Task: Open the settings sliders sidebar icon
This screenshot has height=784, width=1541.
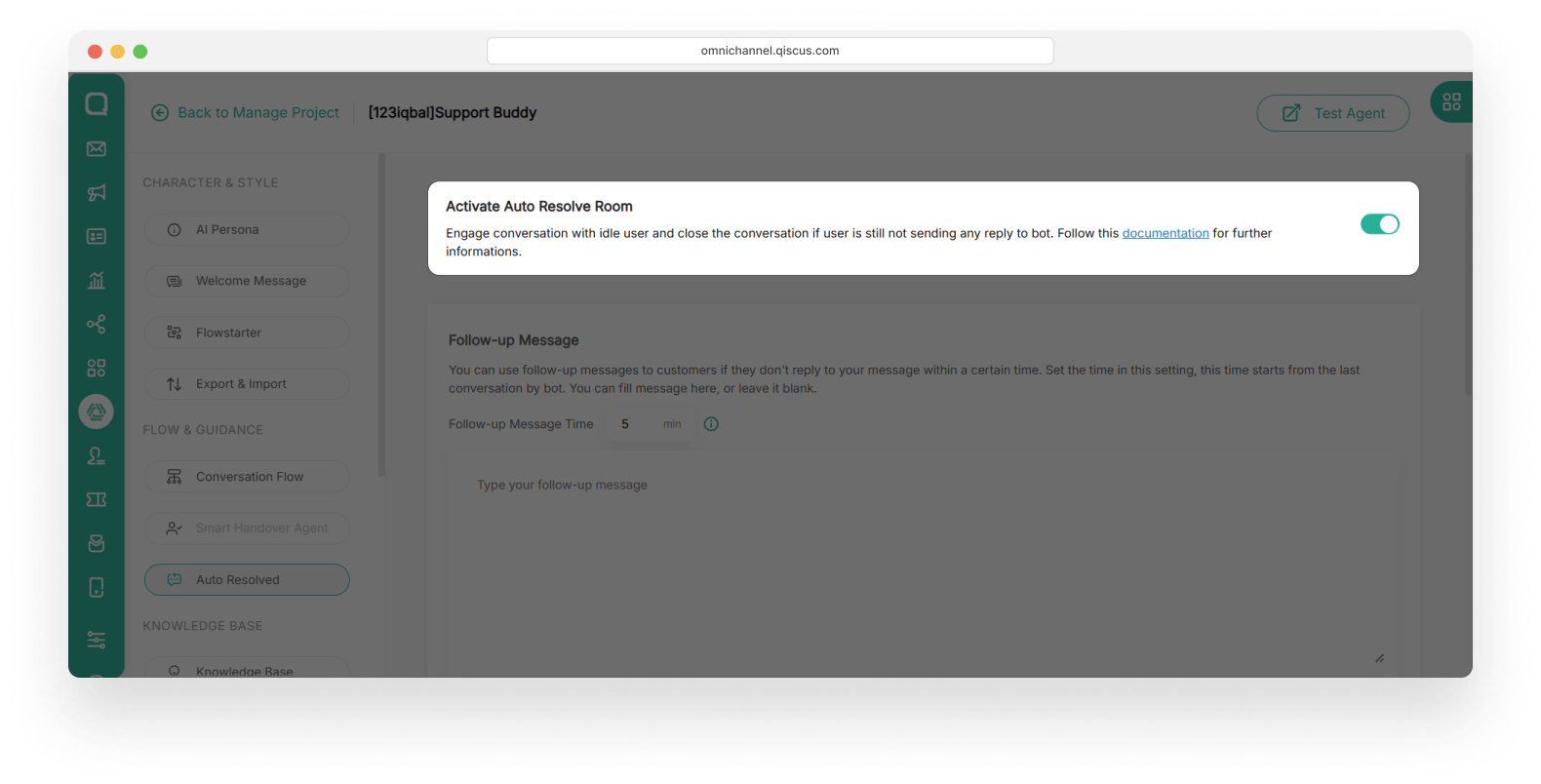Action: pyautogui.click(x=97, y=640)
